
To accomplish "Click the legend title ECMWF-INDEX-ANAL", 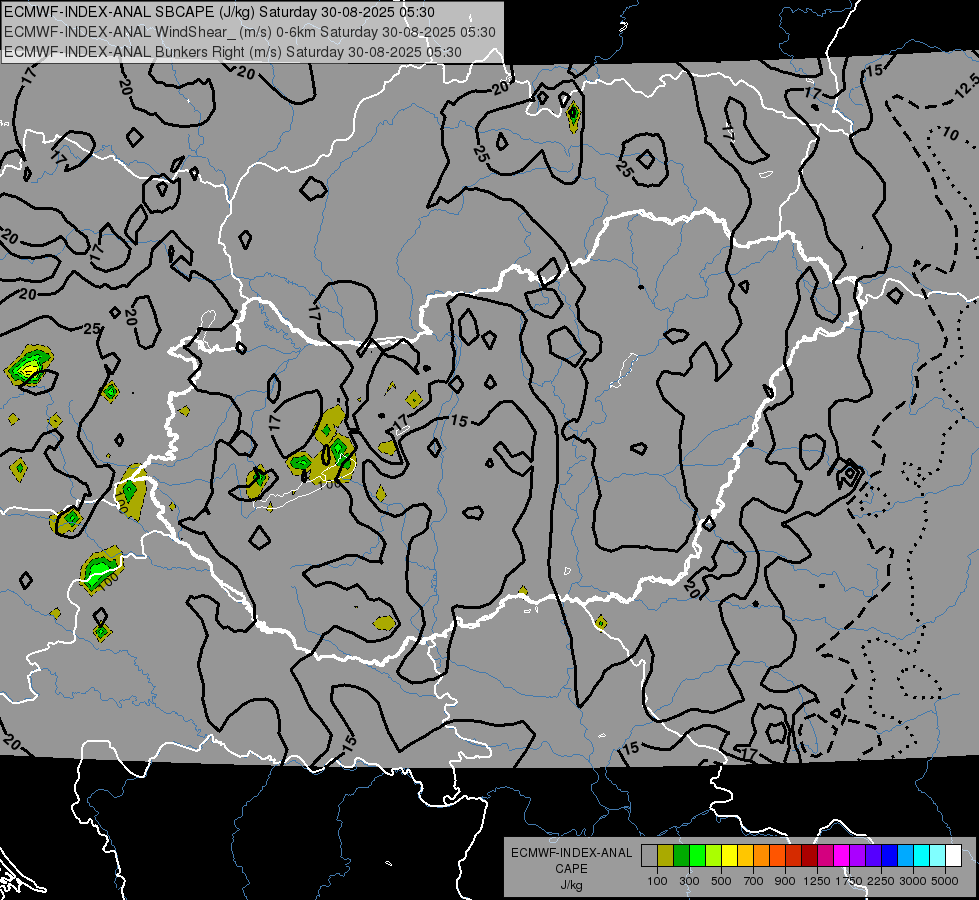I will point(571,853).
